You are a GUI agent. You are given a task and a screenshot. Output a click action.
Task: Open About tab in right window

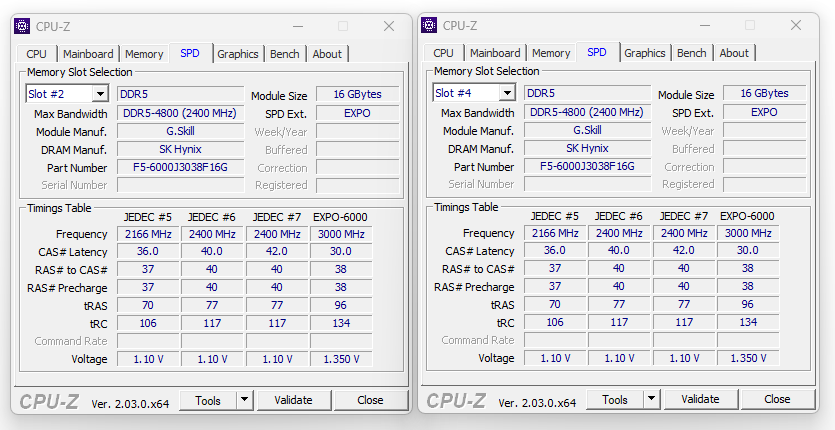pos(734,53)
